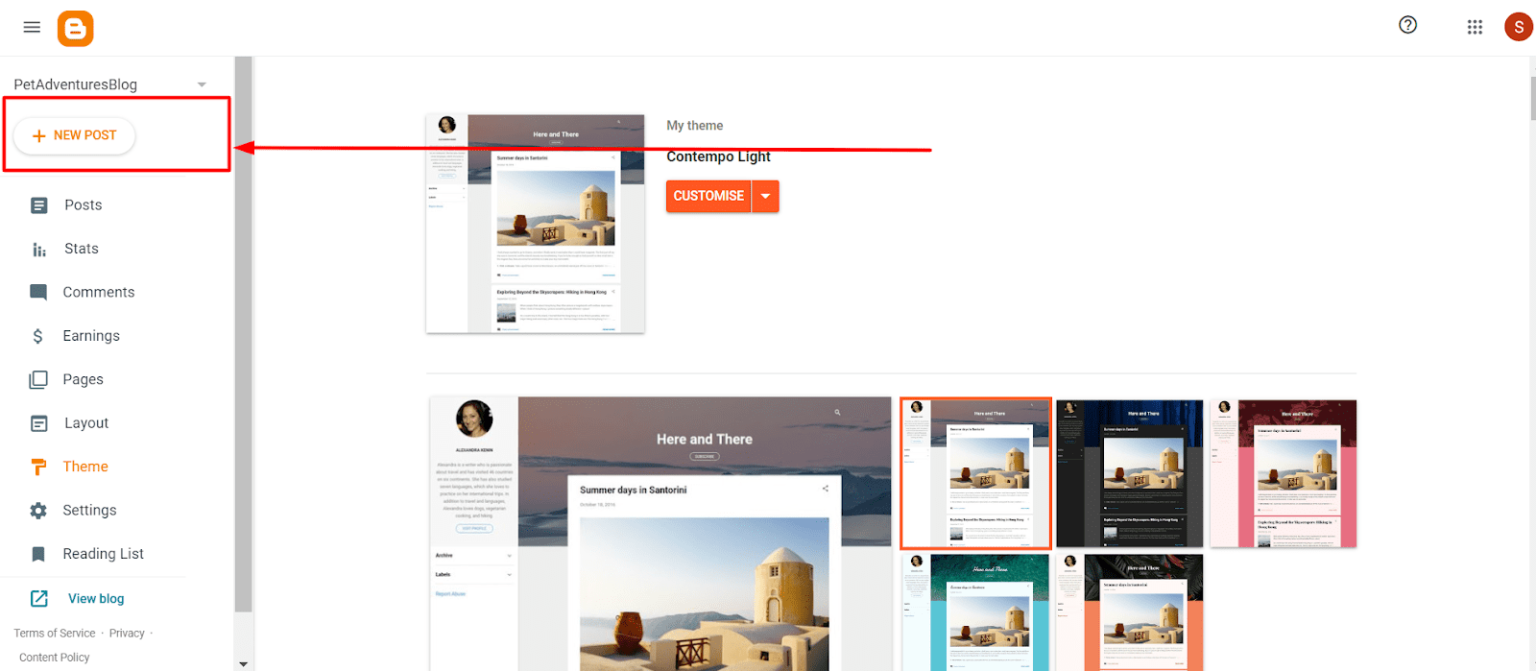Select the Stats sidebar icon
The width and height of the screenshot is (1536, 671).
click(x=37, y=248)
